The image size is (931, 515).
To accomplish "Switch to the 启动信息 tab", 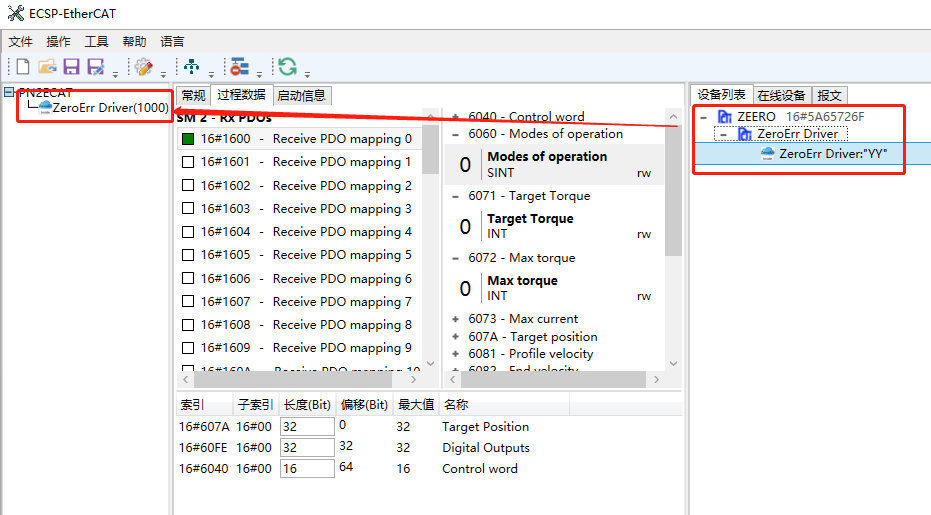I will coord(302,96).
